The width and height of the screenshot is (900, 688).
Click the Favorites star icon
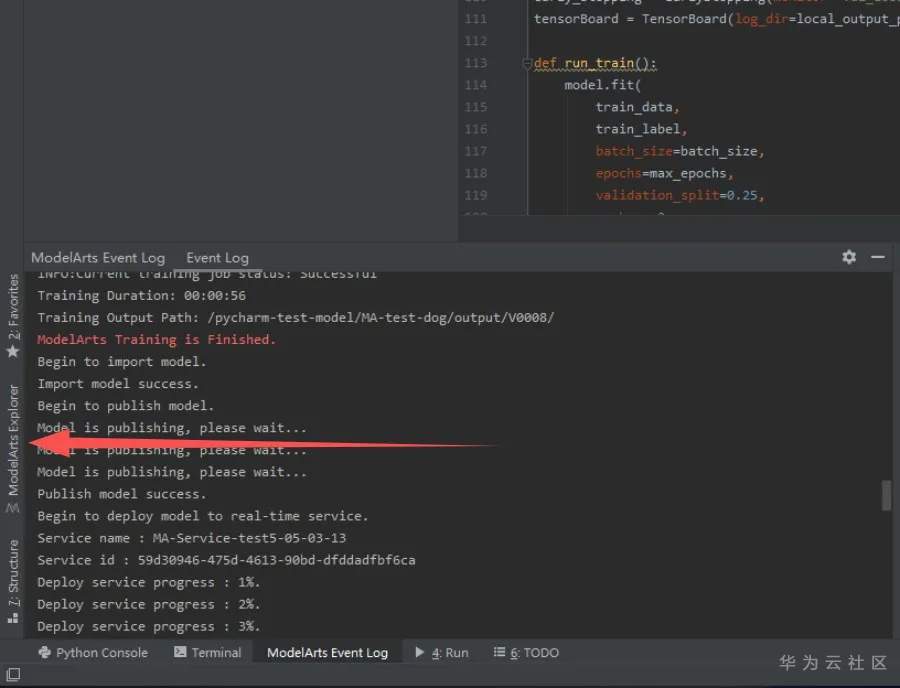[13, 351]
